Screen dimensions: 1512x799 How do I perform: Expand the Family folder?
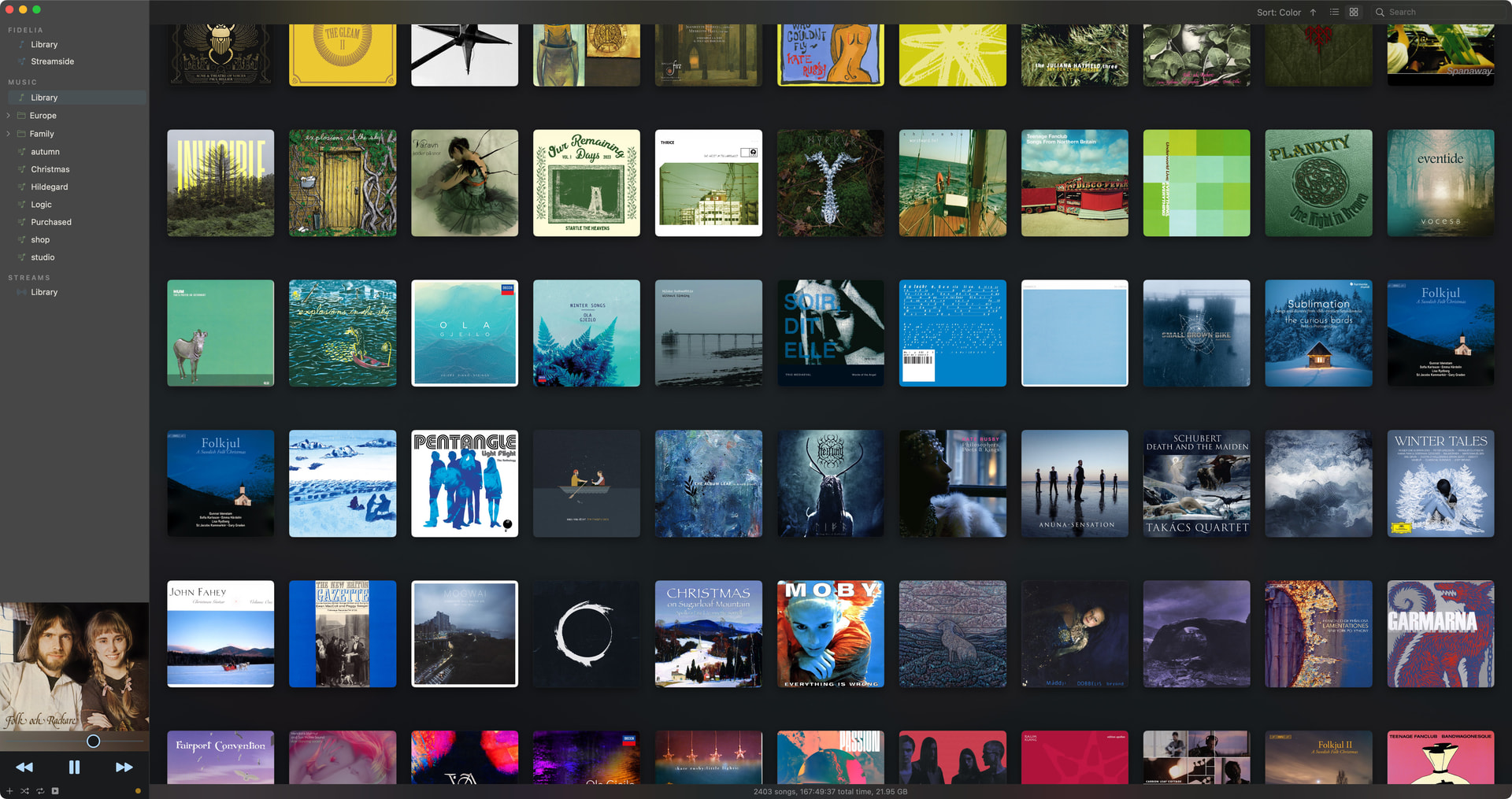point(8,134)
